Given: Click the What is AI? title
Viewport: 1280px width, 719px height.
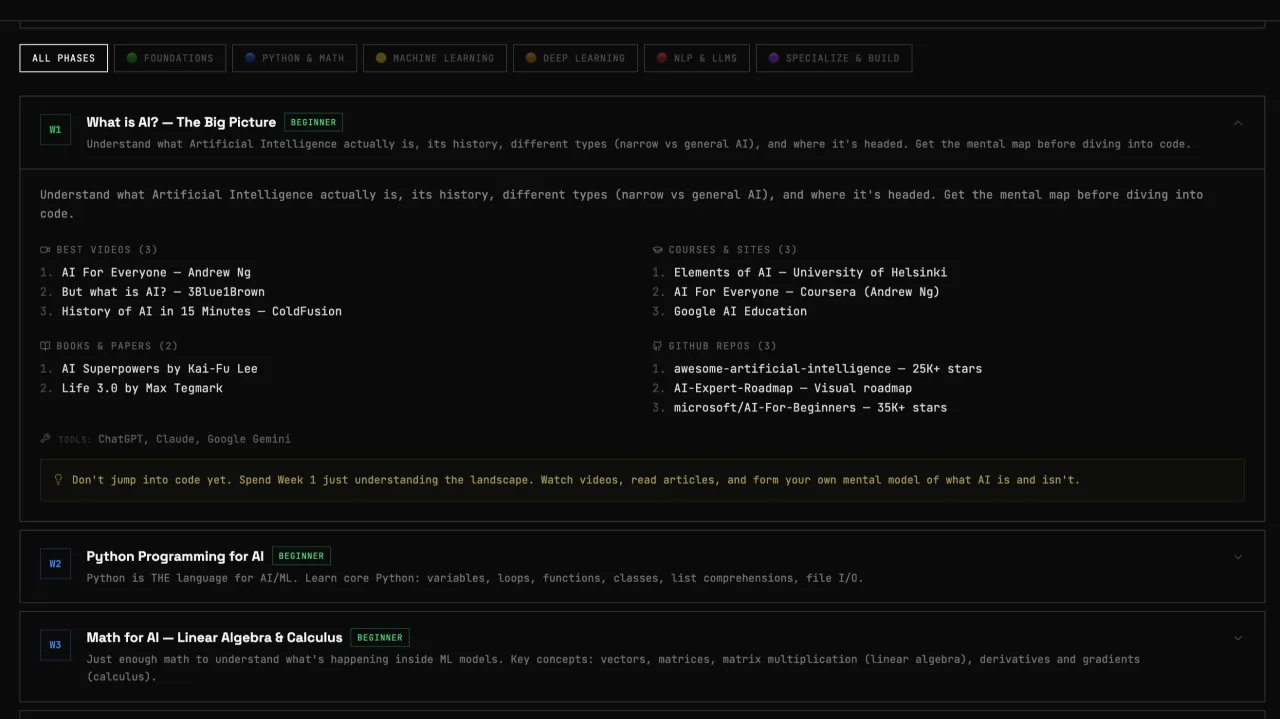Looking at the screenshot, I should coord(181,122).
